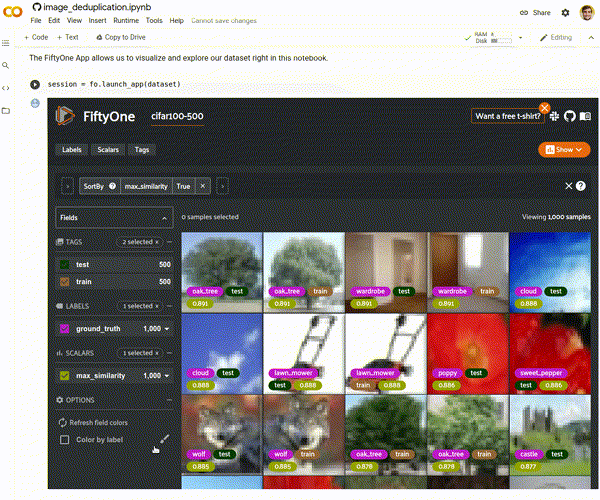Open the Insert menu
Image resolution: width=600 pixels, height=500 pixels.
tap(98, 21)
